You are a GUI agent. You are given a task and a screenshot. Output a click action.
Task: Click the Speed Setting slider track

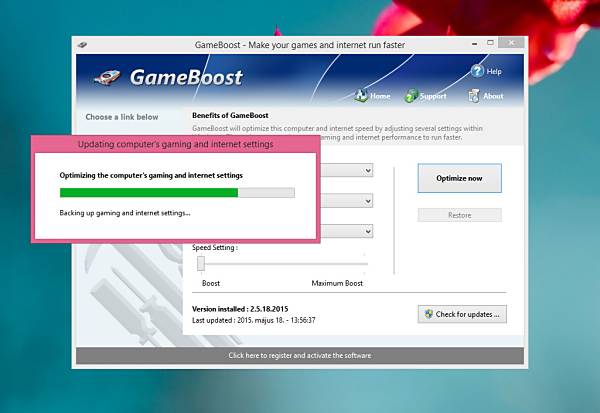(x=282, y=264)
